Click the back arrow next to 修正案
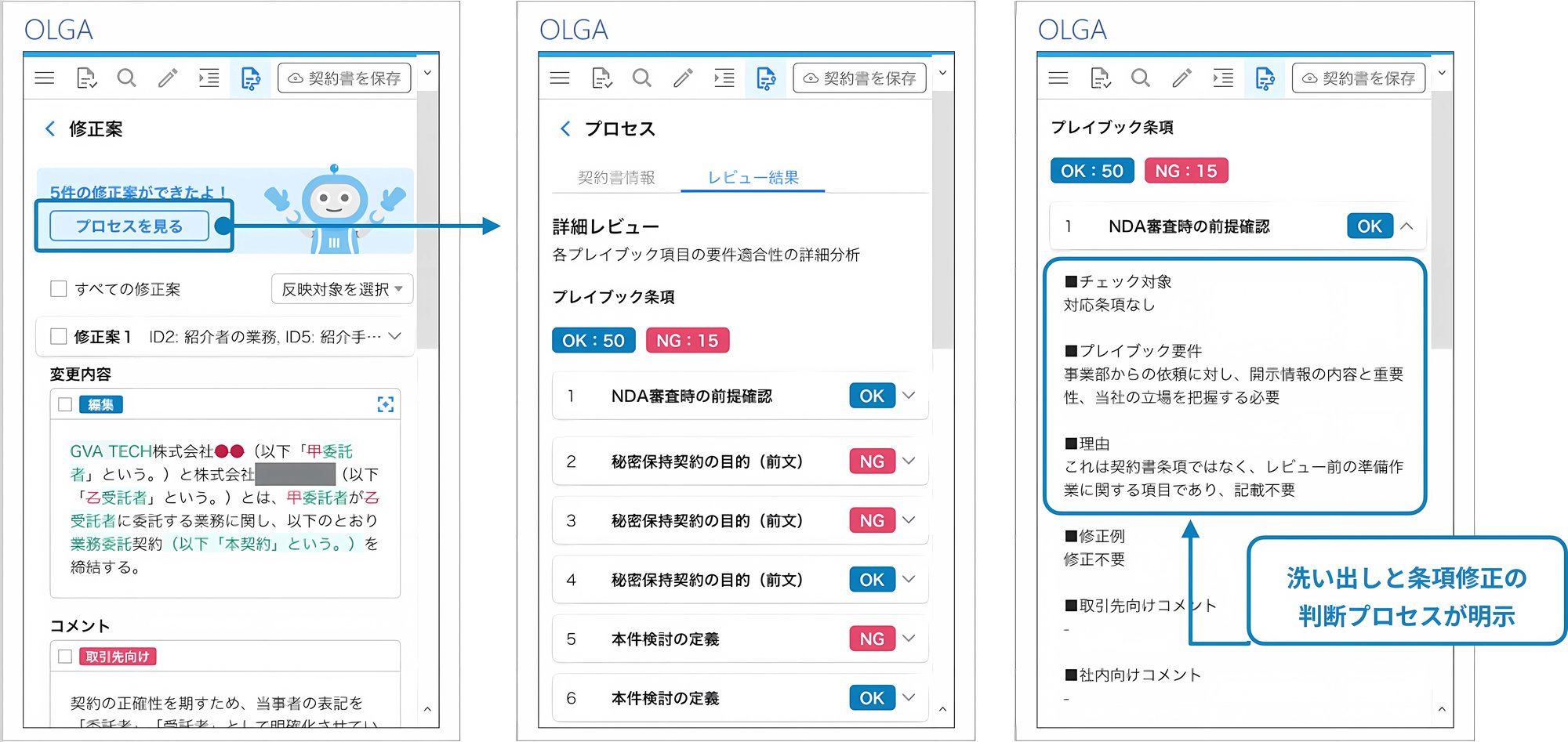 tap(50, 128)
